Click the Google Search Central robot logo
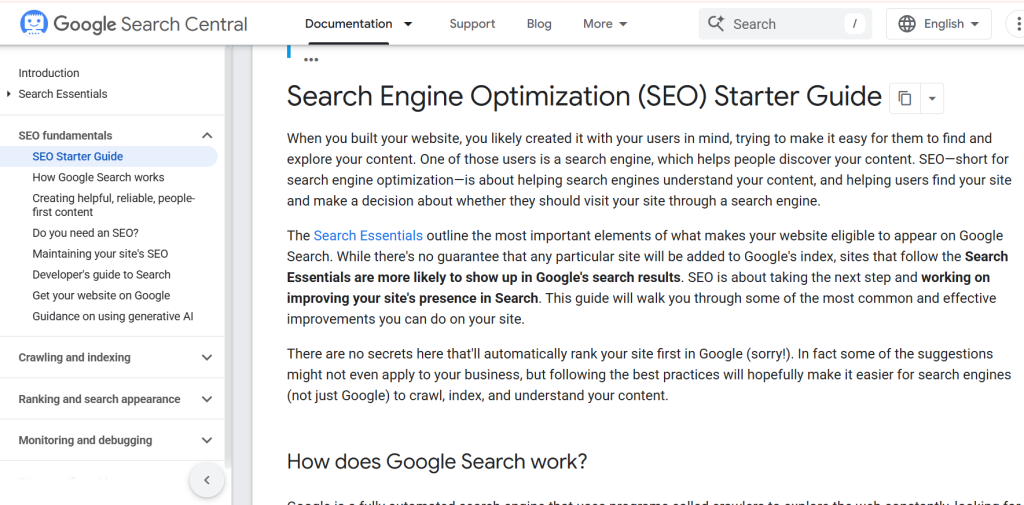Screen dimensions: 1024x505 (33, 23)
